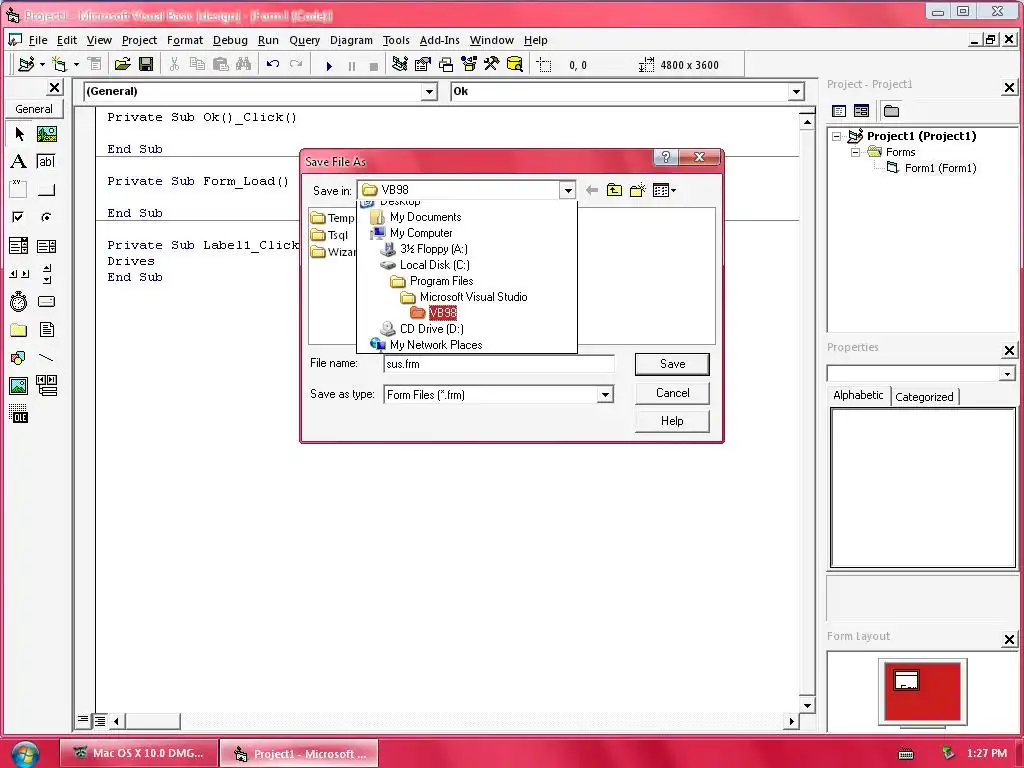This screenshot has height=768, width=1024.
Task: Select the DriveListBox control tool
Action: pyautogui.click(x=46, y=302)
